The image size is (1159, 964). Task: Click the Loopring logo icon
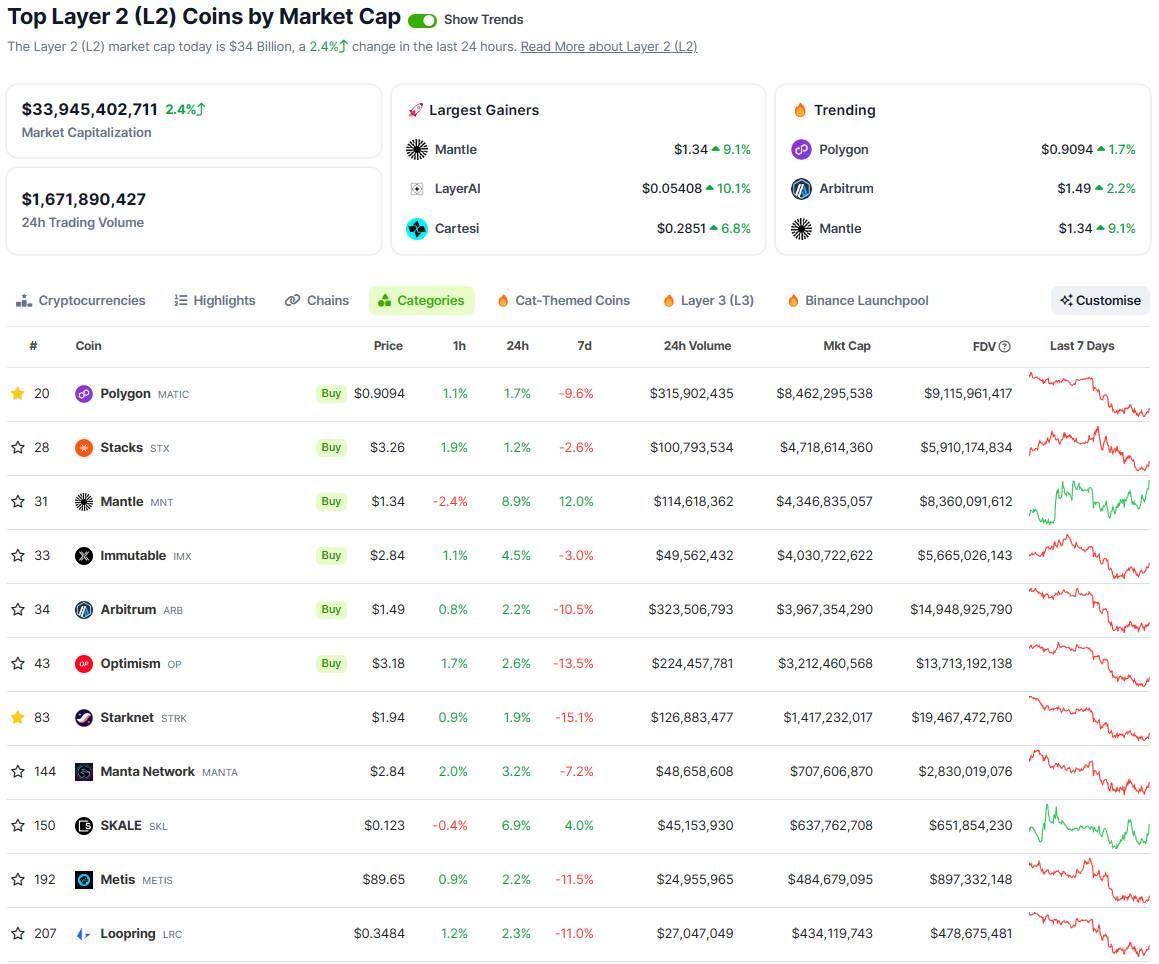point(84,933)
